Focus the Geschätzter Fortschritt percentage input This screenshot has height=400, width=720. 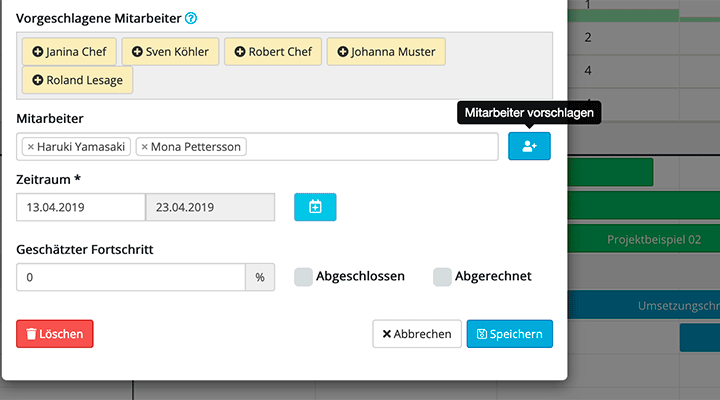click(x=131, y=277)
